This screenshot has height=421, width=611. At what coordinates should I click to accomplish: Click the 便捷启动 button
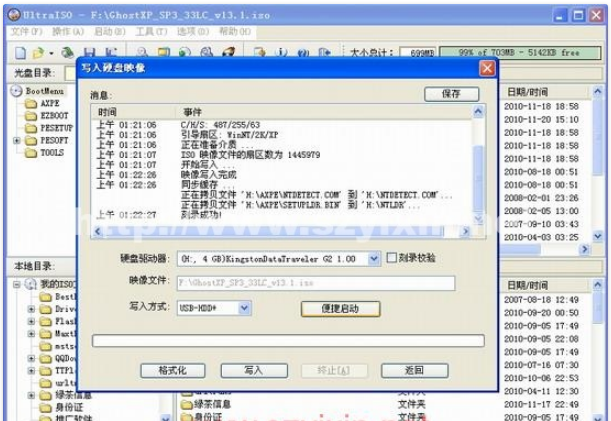[340, 309]
